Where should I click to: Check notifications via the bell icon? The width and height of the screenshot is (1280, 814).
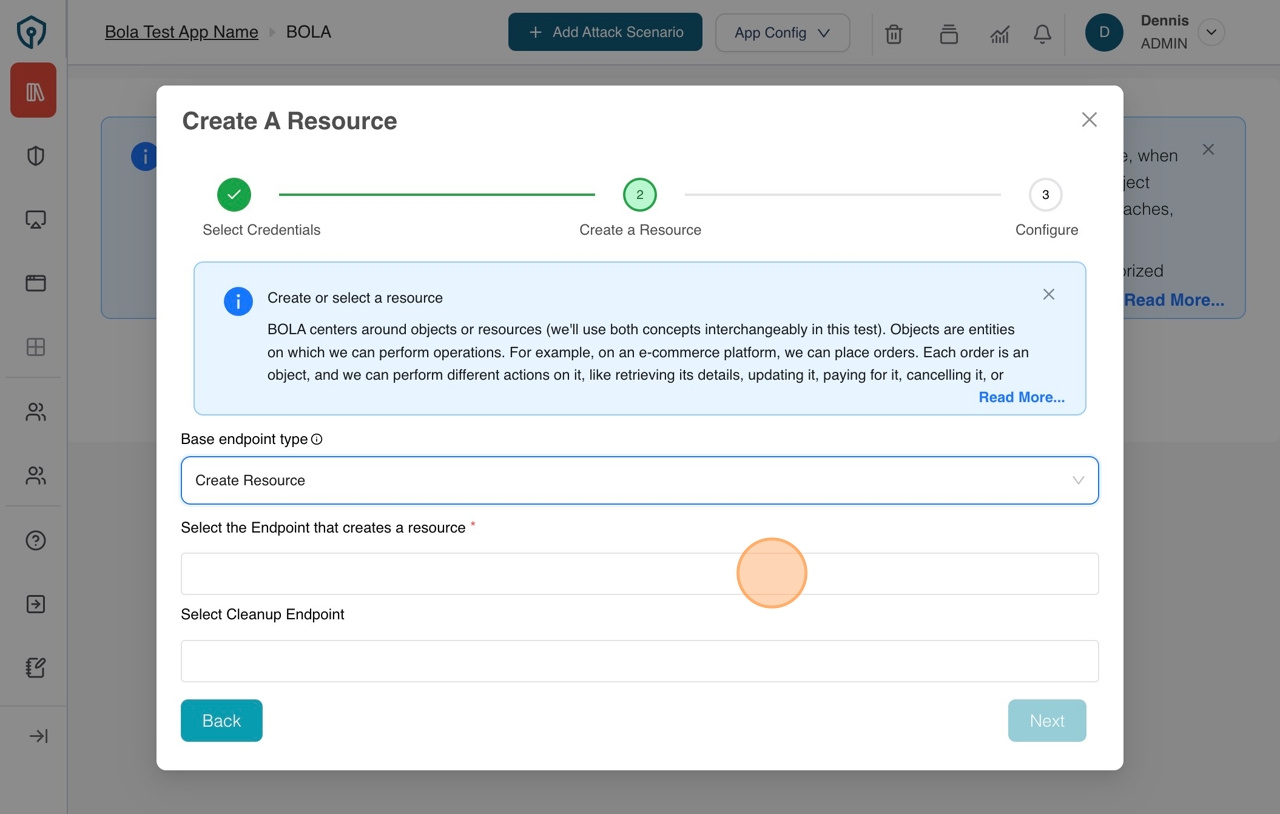pyautogui.click(x=1041, y=33)
